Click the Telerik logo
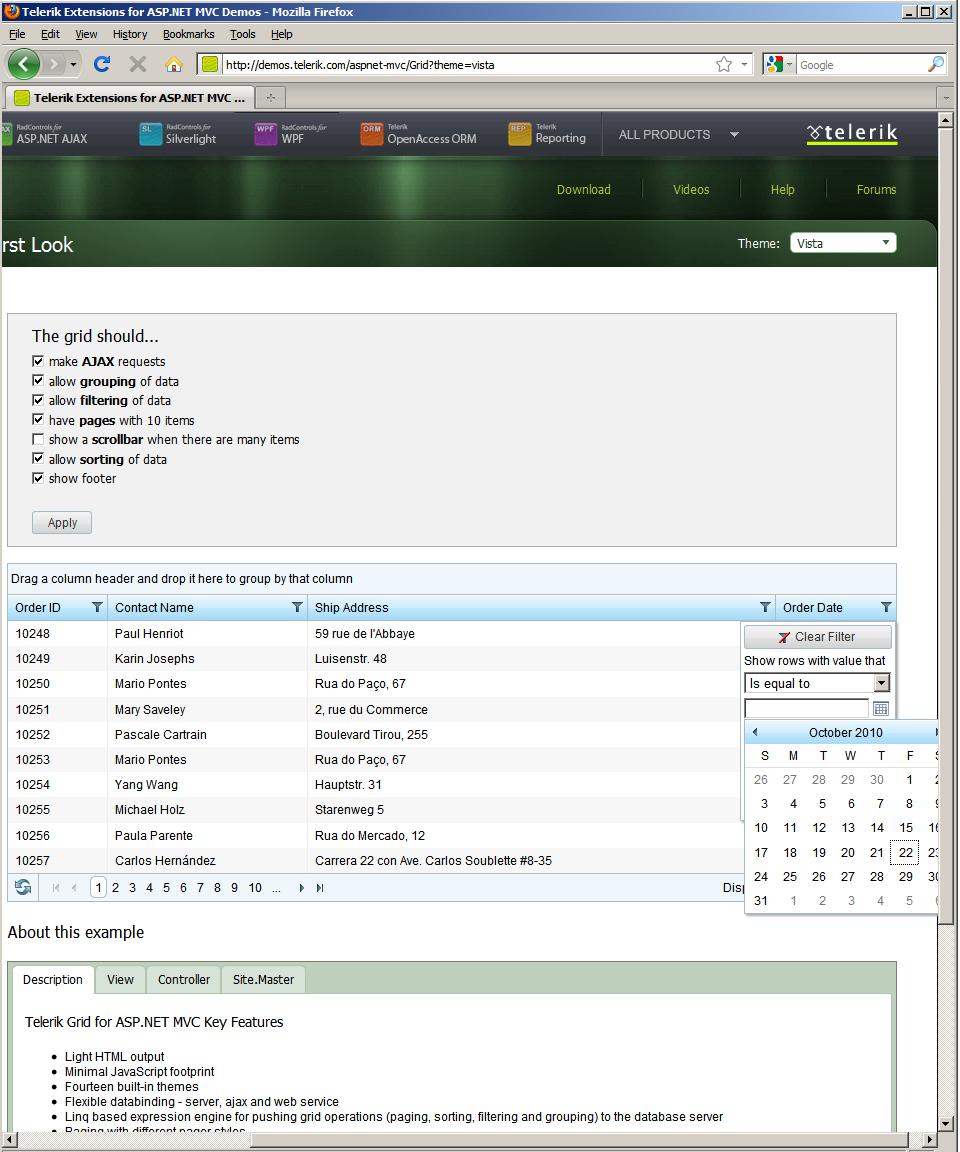960x1152 pixels. [852, 133]
